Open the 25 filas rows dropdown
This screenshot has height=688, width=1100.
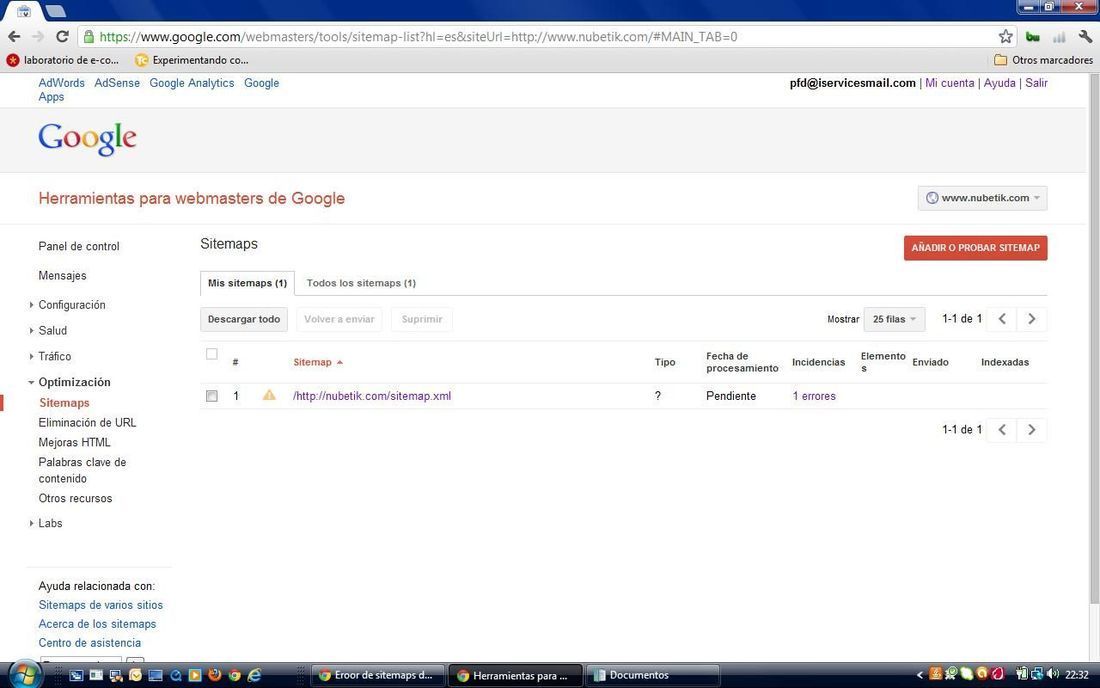coord(894,319)
